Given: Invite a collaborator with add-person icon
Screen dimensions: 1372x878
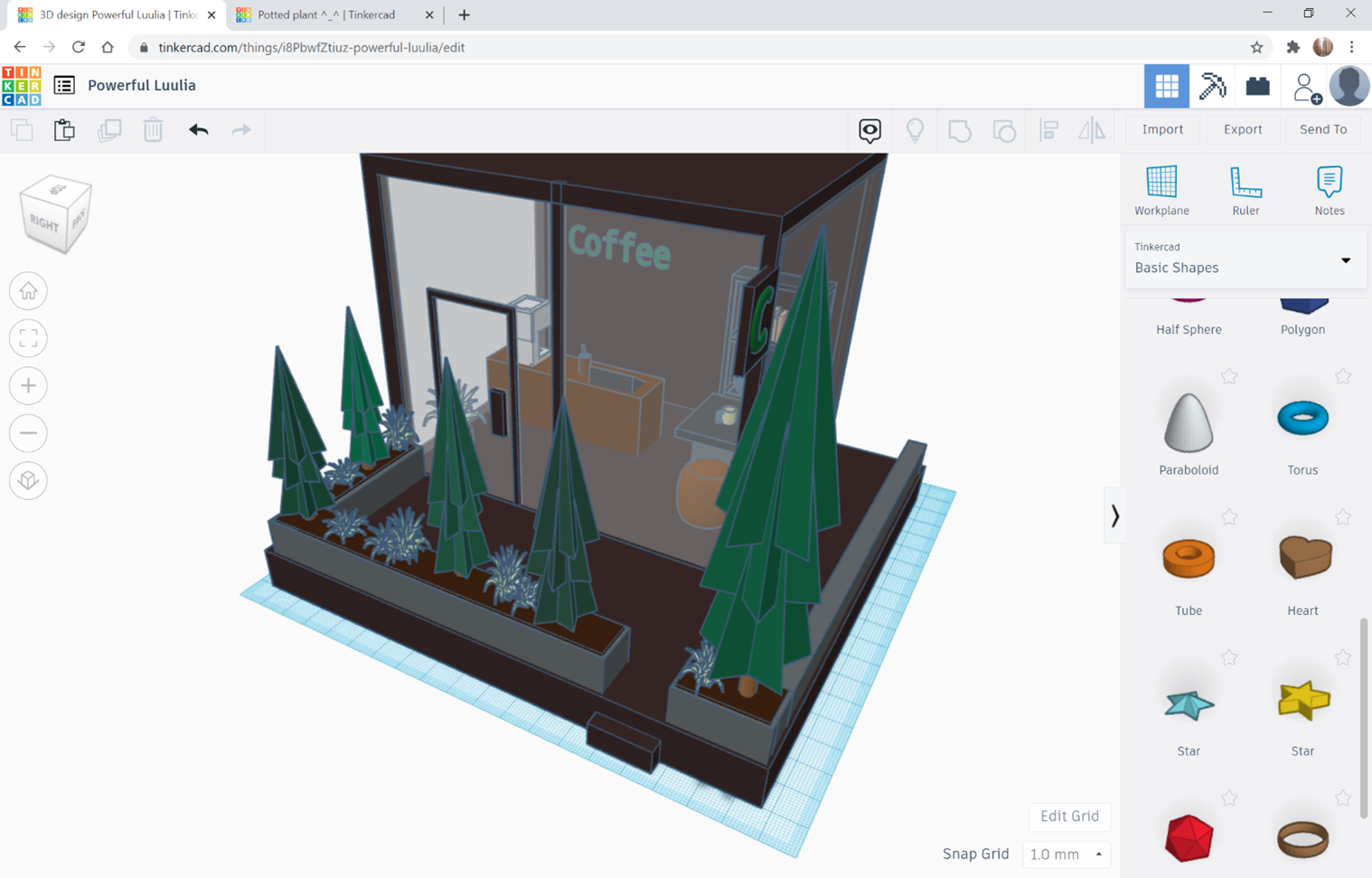Looking at the screenshot, I should [x=1306, y=88].
